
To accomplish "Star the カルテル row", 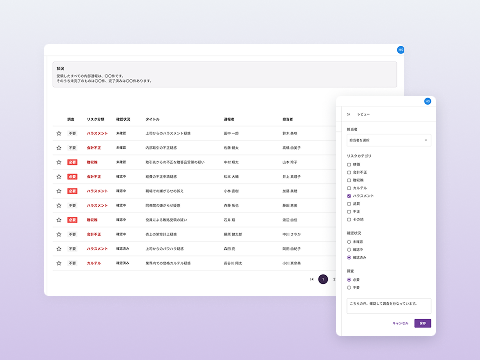I will tap(59, 263).
